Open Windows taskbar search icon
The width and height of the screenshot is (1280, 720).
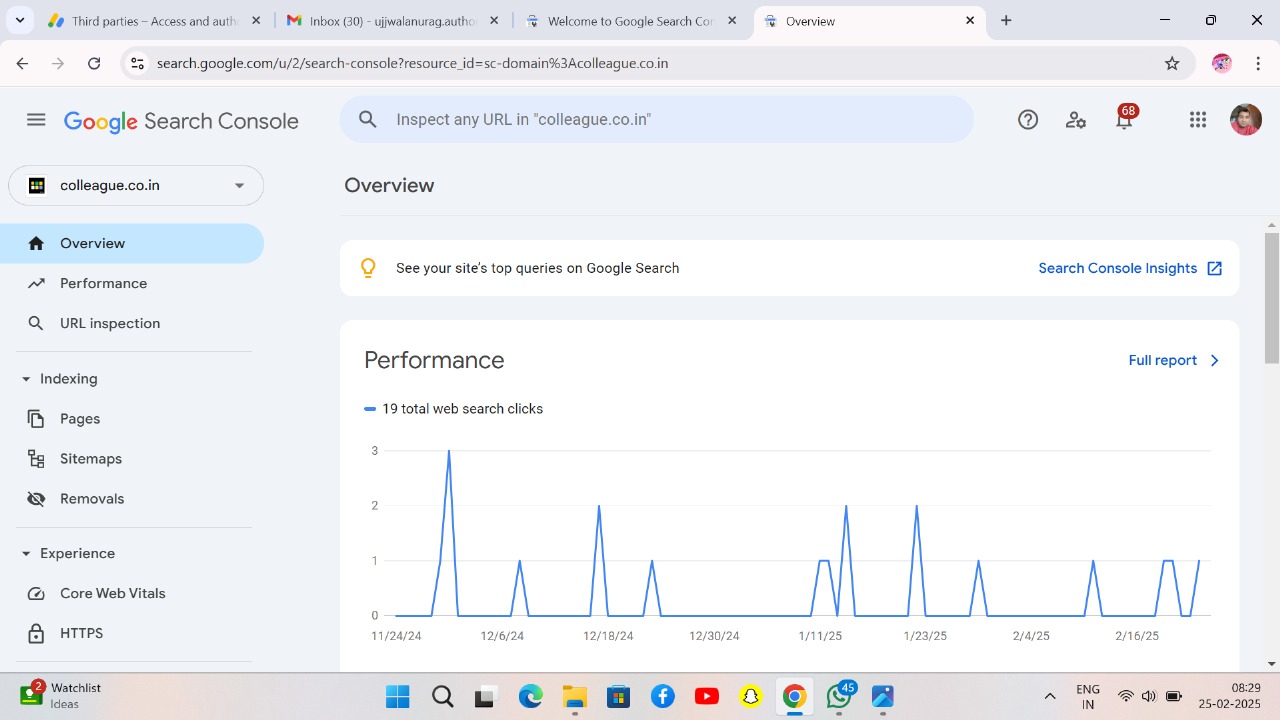coord(442,696)
